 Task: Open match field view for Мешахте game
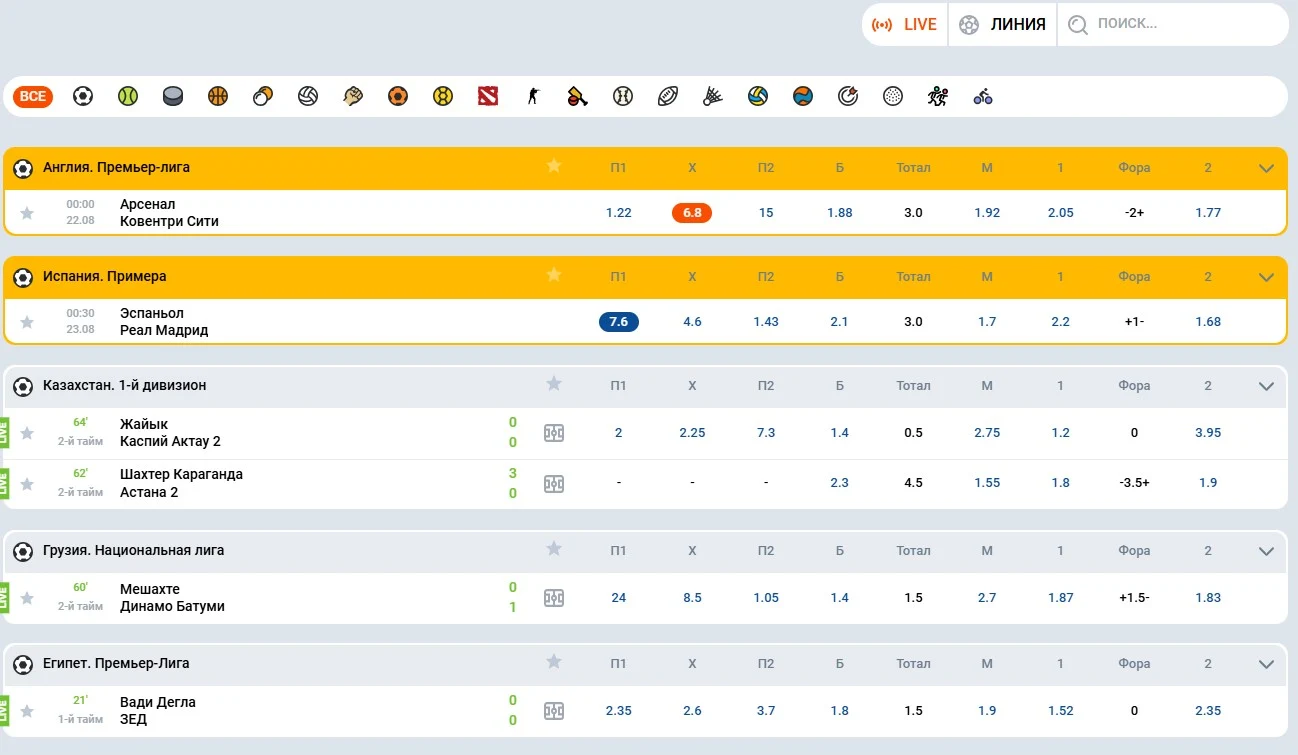coord(554,598)
